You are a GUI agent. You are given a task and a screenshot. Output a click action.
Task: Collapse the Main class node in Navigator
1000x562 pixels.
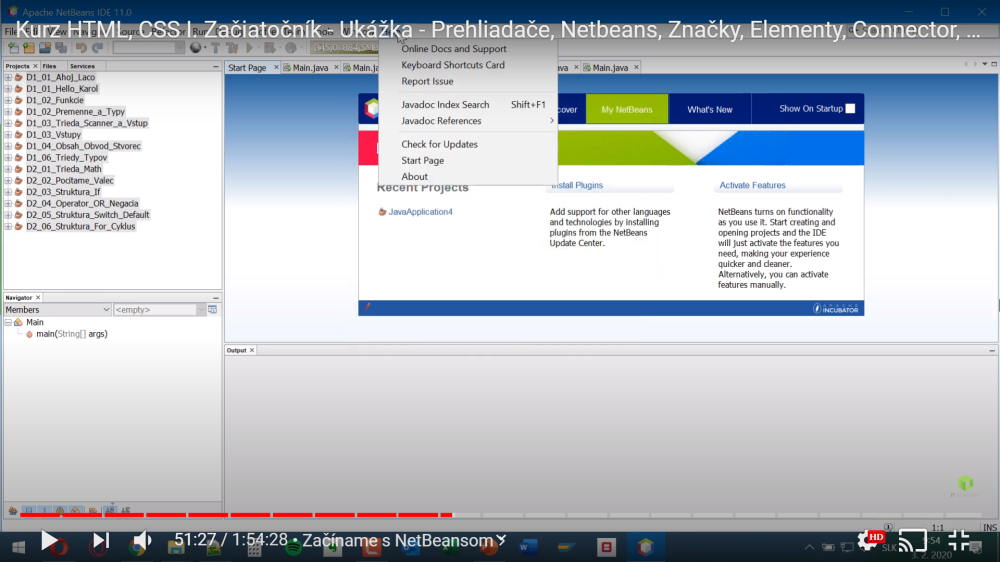coord(8,323)
